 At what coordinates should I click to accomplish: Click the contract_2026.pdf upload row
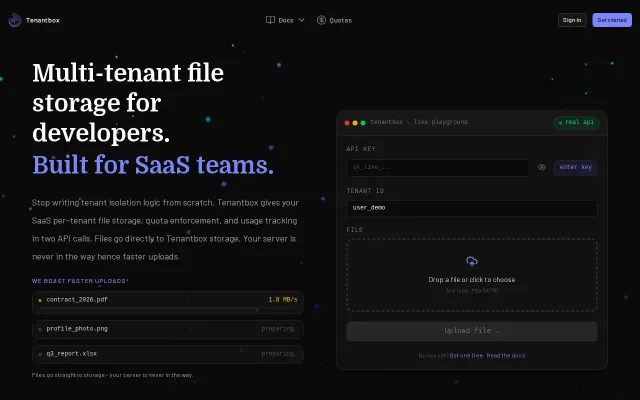pos(168,302)
